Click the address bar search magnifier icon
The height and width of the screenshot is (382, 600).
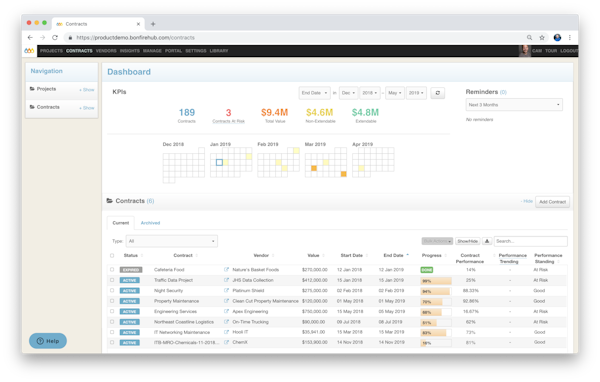click(x=529, y=38)
